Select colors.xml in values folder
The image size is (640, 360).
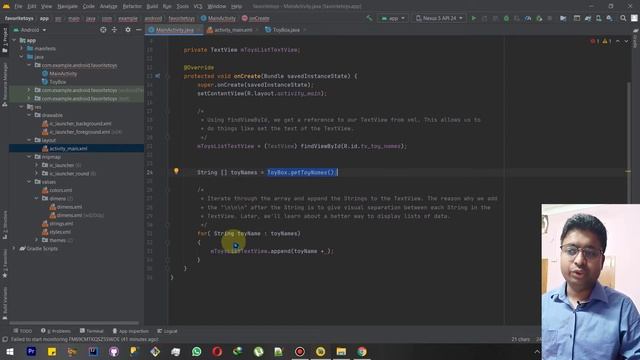coord(57,190)
